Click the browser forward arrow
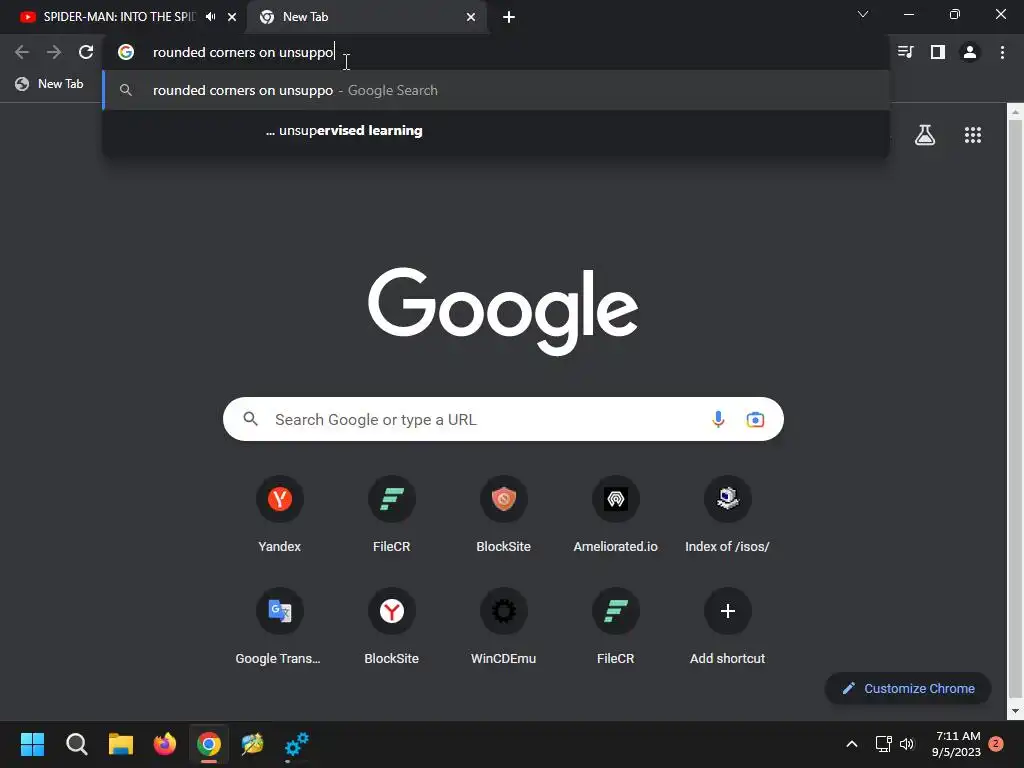 [x=54, y=52]
